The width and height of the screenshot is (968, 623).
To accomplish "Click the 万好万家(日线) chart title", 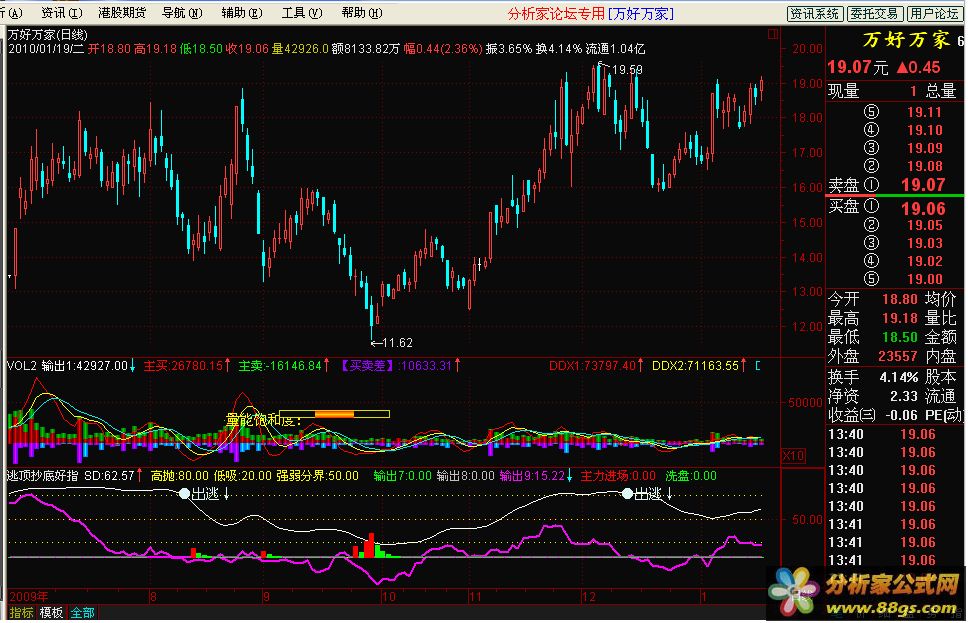I will (48, 35).
